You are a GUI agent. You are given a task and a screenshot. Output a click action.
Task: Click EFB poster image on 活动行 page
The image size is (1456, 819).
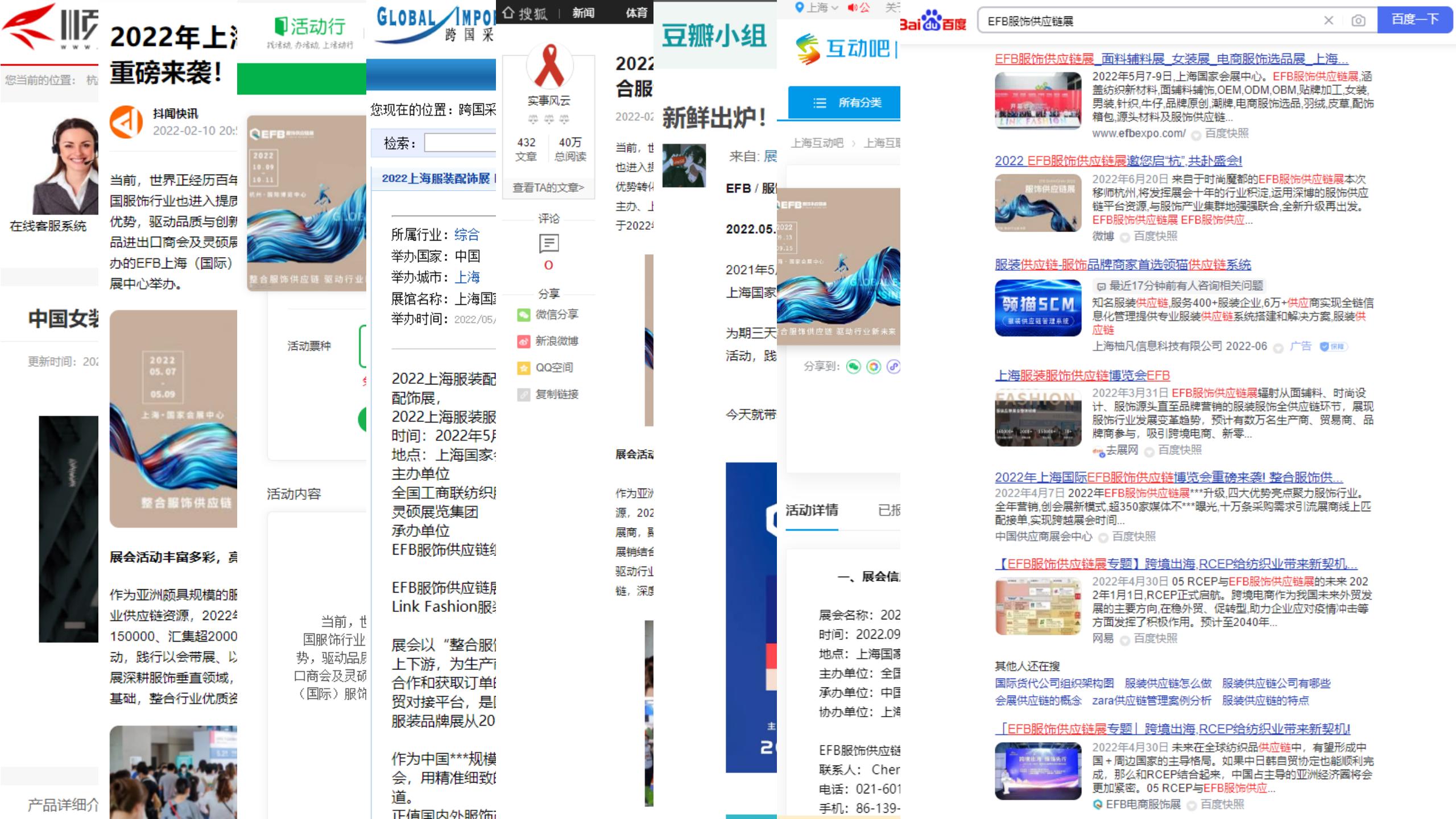click(307, 204)
